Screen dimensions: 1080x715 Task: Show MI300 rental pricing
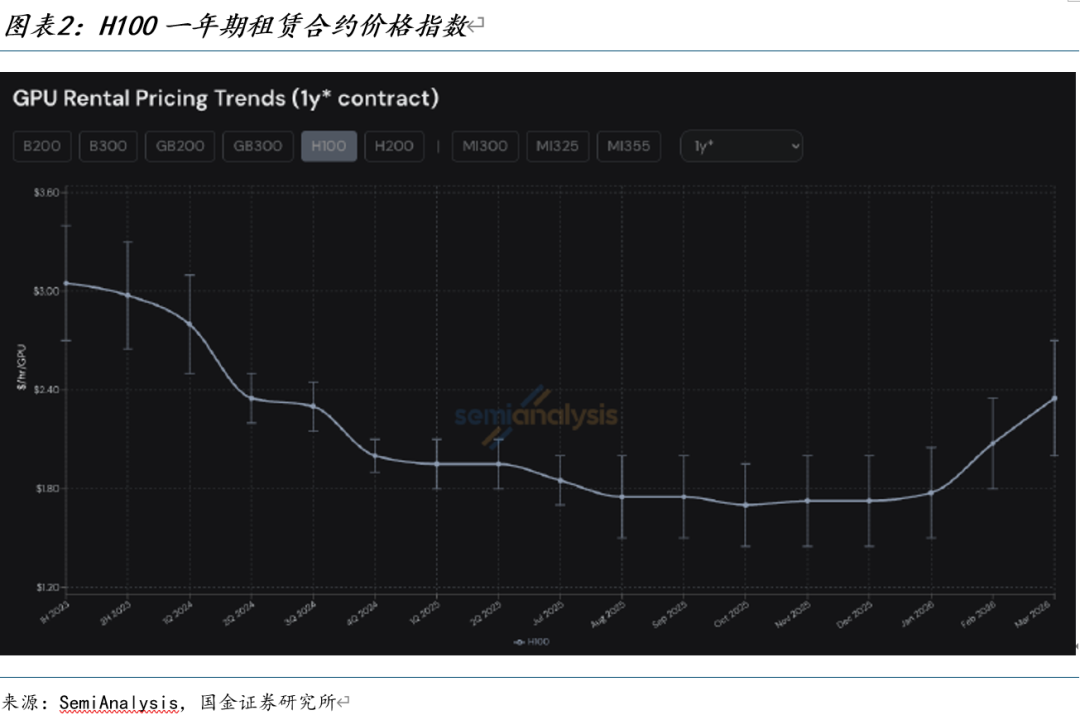point(485,146)
